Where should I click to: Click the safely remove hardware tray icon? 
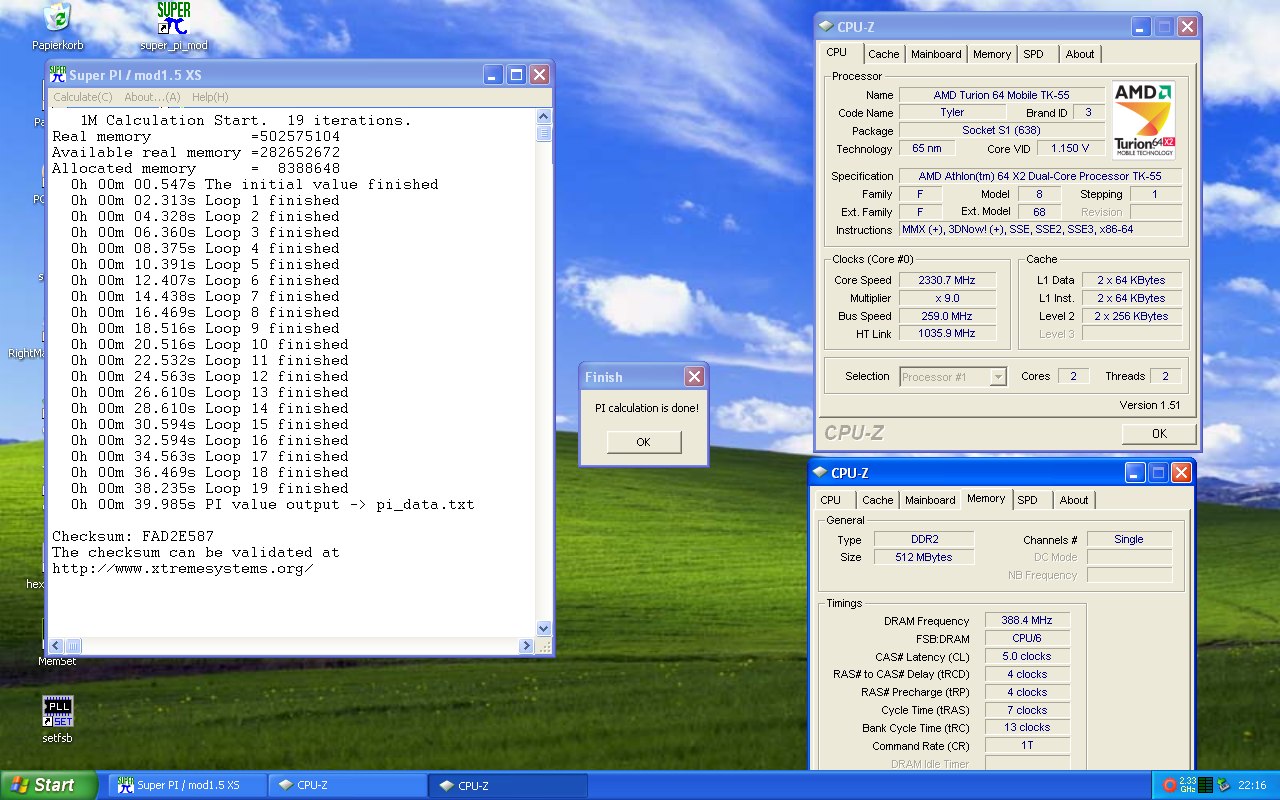[1223, 785]
